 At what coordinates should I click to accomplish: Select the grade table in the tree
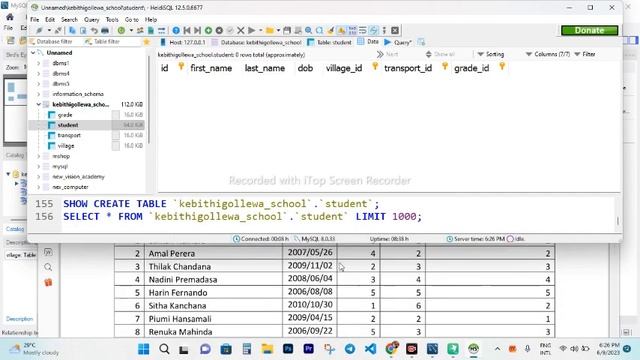(65, 115)
